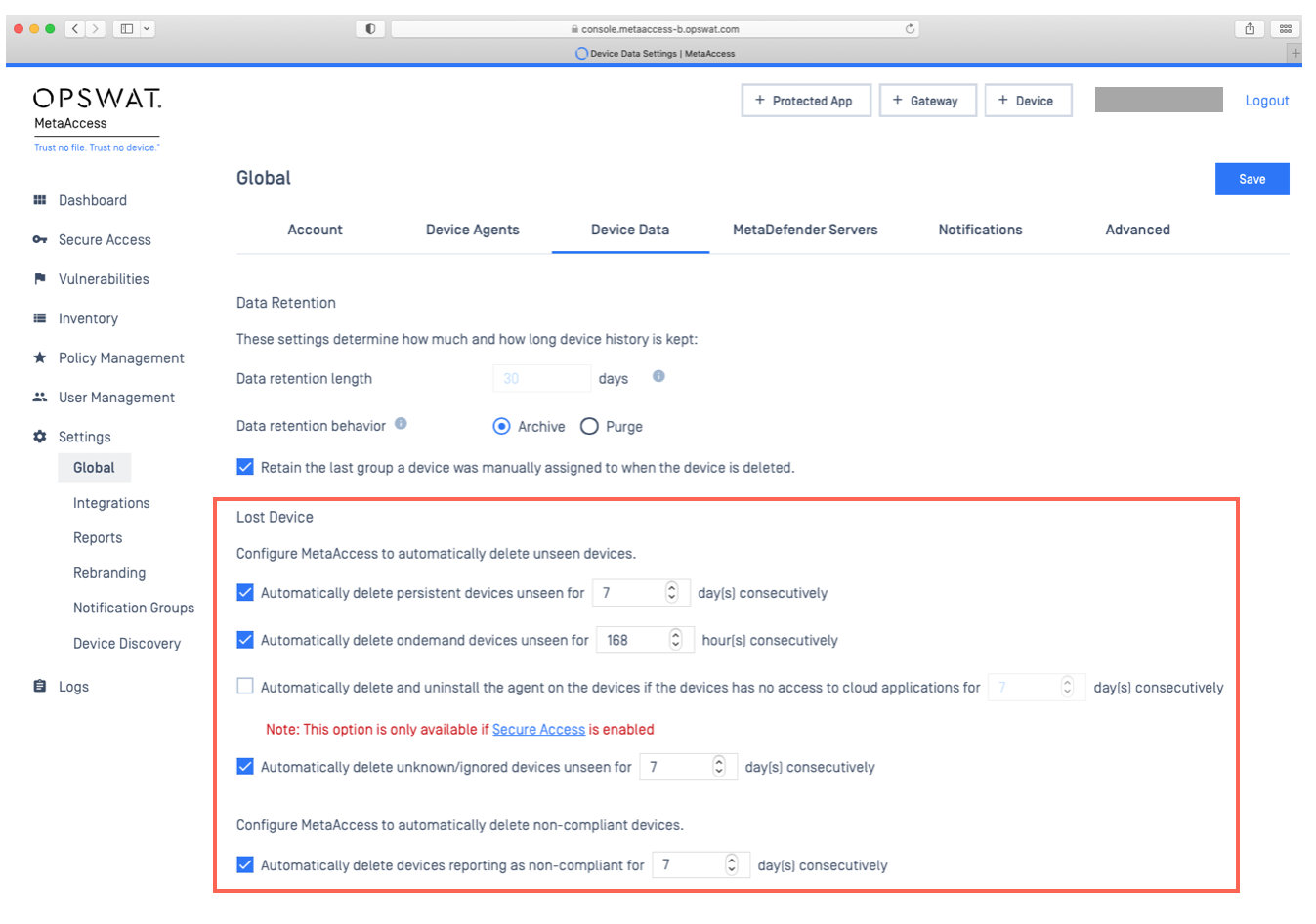
Task: Go forward with Safari forward arrow
Action: 96,29
